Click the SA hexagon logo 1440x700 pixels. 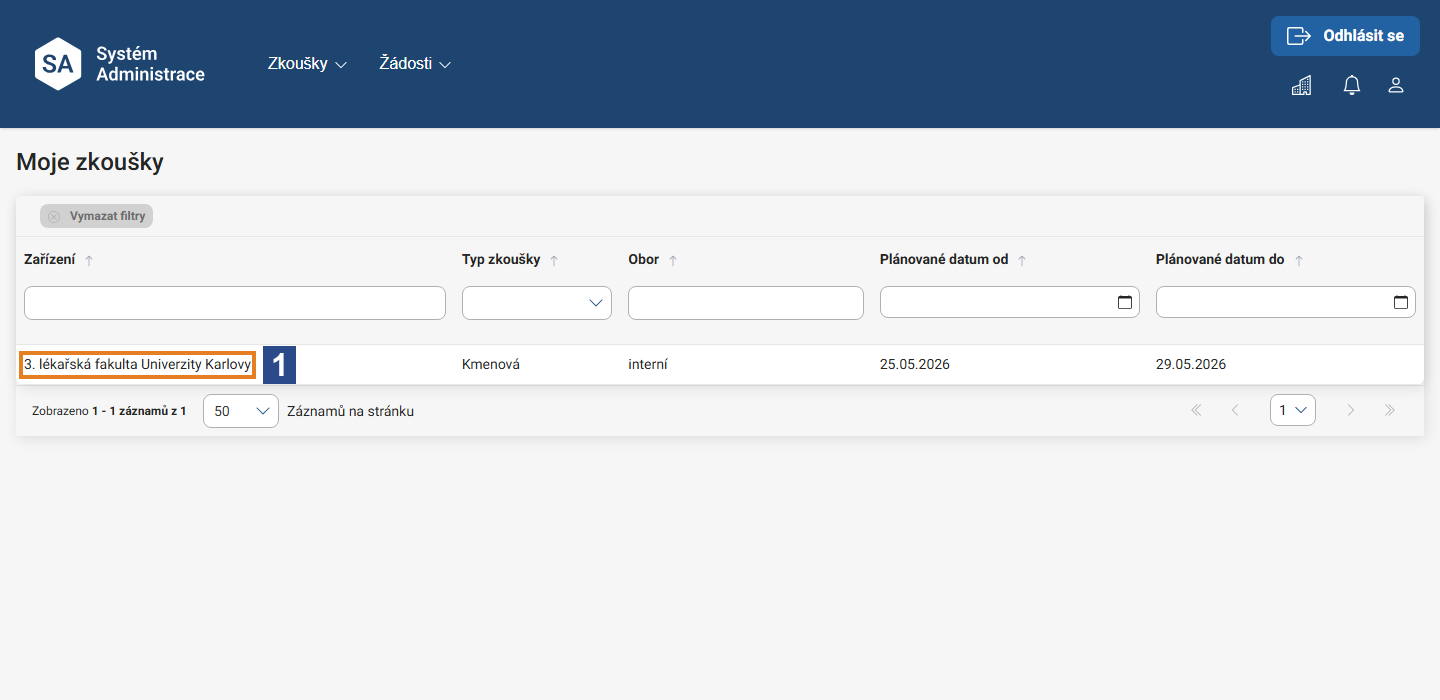point(58,64)
